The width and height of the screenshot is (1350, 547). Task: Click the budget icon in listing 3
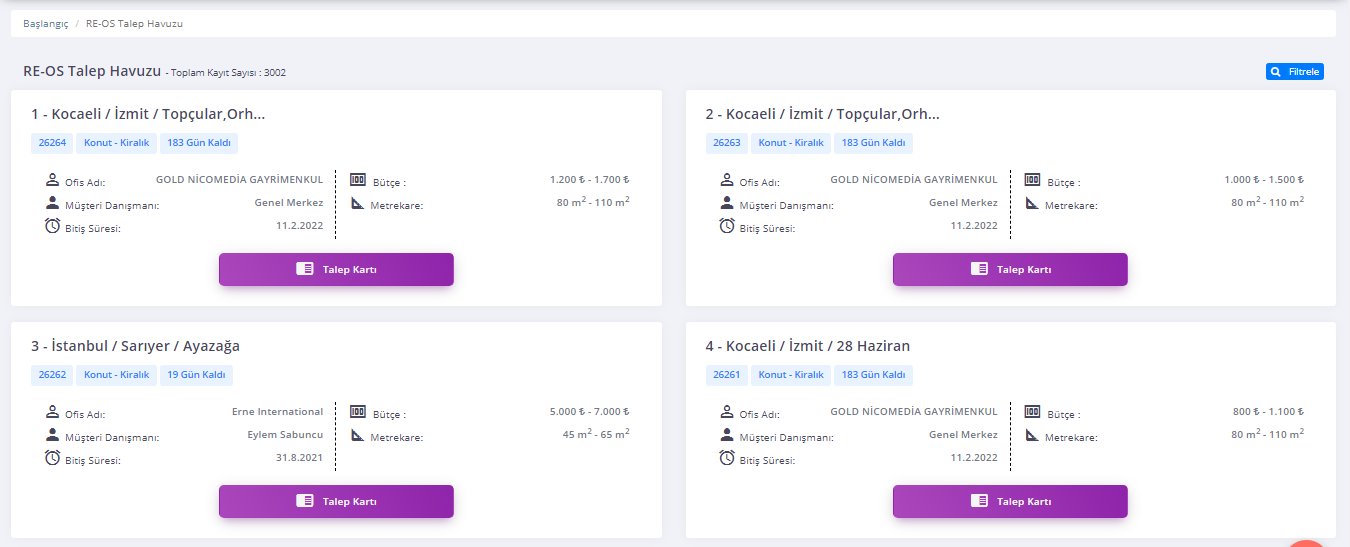(x=358, y=412)
